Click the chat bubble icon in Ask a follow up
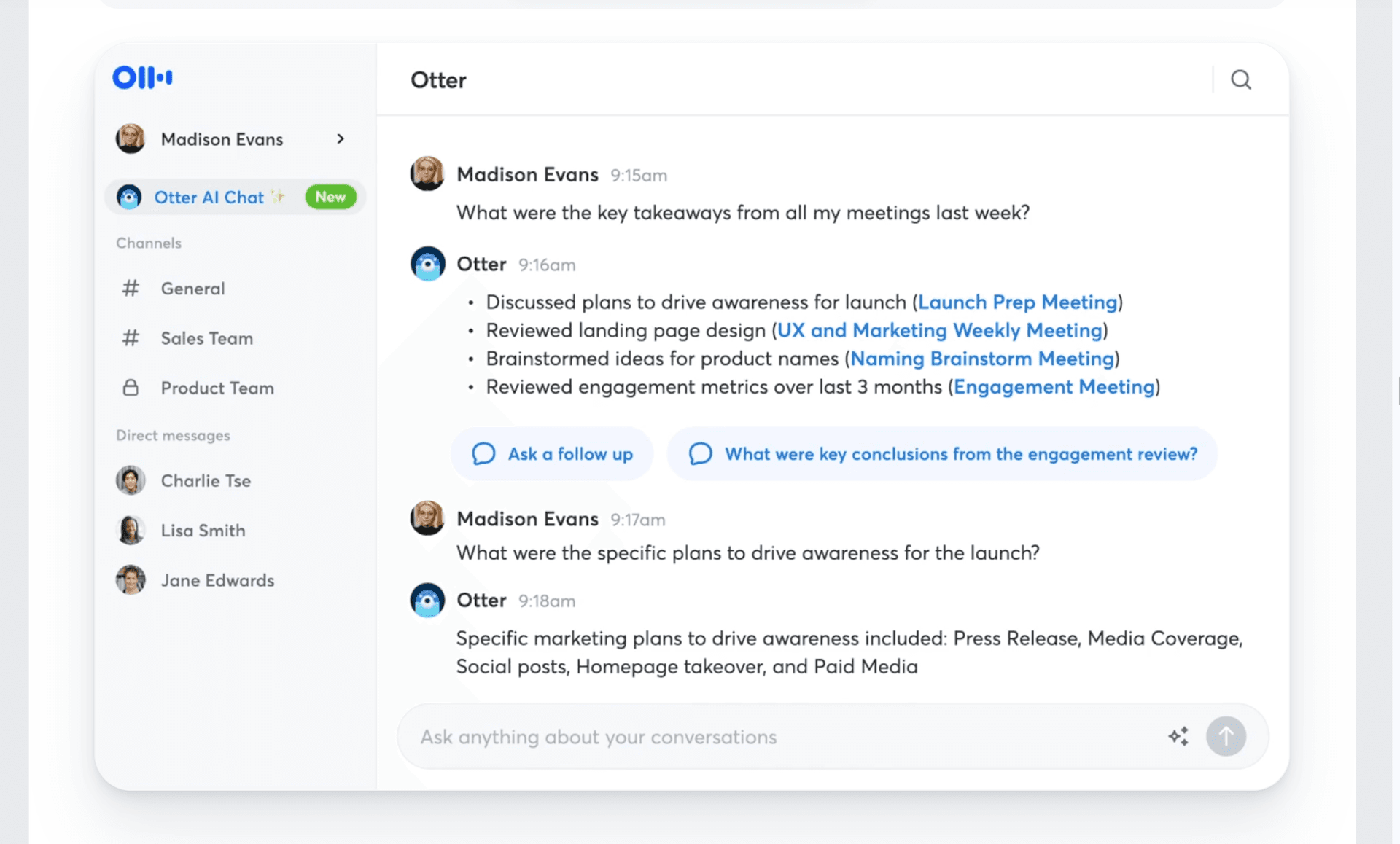Image resolution: width=1400 pixels, height=844 pixels. tap(483, 454)
